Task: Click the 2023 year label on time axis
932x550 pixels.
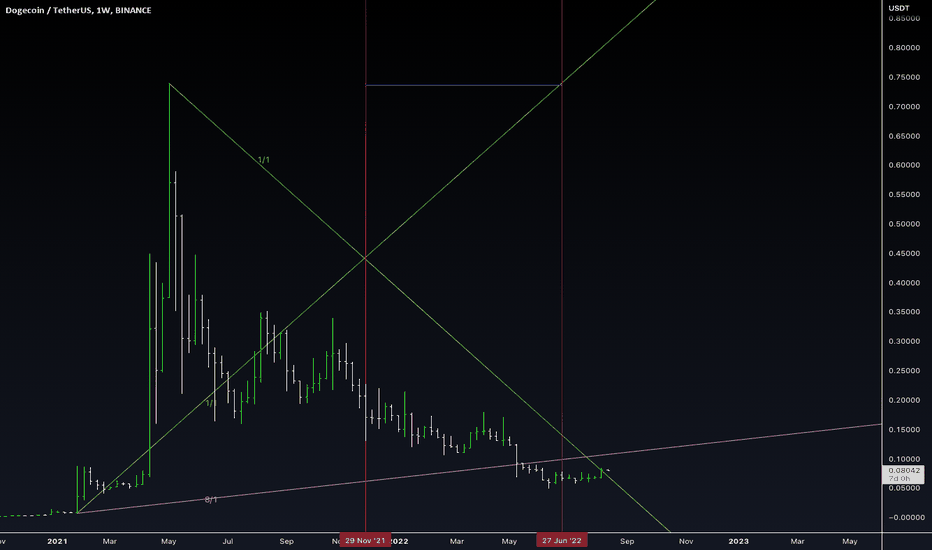Action: 739,541
